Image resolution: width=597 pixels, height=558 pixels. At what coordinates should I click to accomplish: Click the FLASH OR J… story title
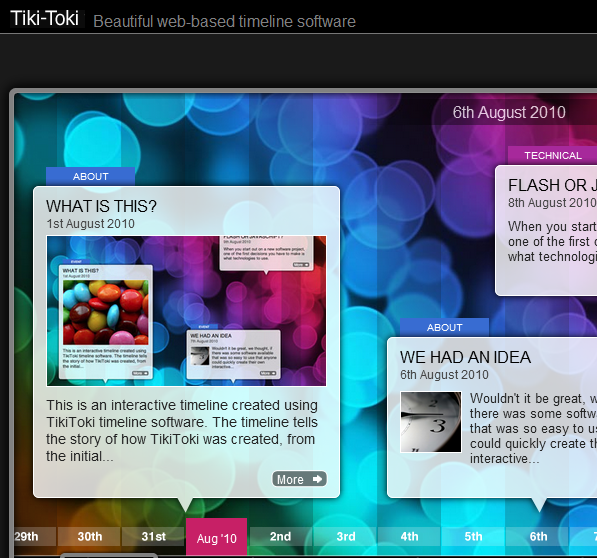click(x=552, y=185)
